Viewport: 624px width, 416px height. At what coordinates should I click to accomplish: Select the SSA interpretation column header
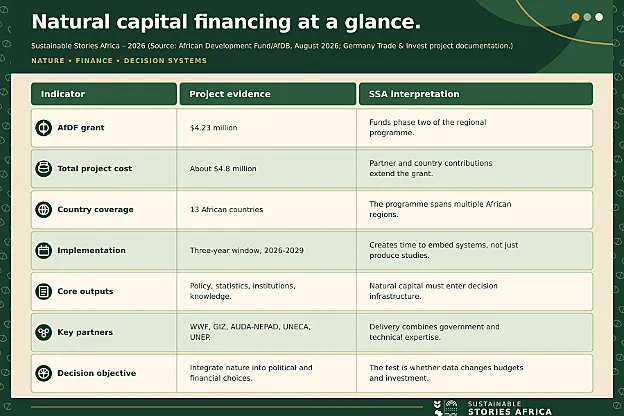476,94
